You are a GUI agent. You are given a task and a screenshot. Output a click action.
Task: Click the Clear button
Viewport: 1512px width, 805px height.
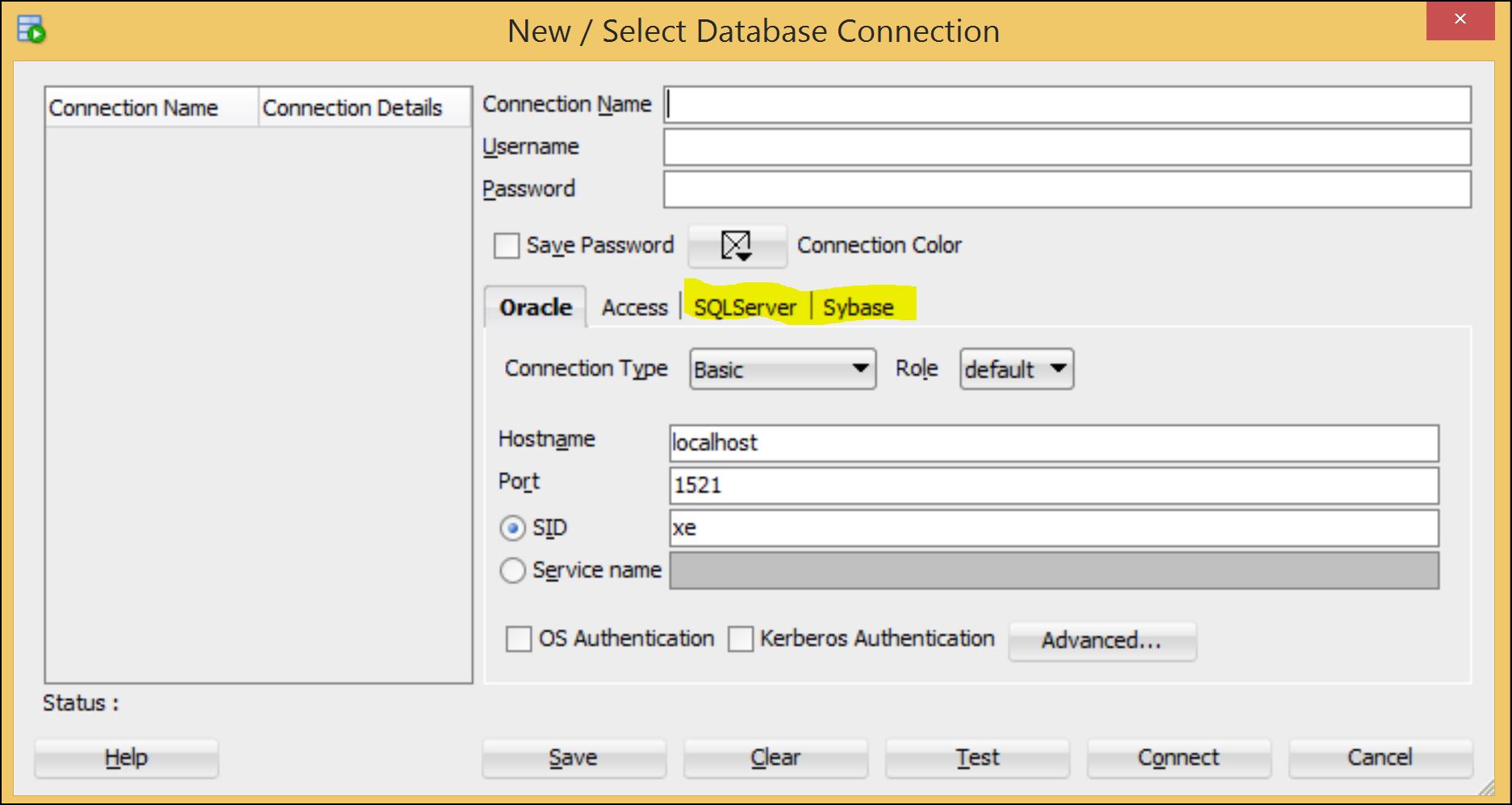pyautogui.click(x=775, y=757)
